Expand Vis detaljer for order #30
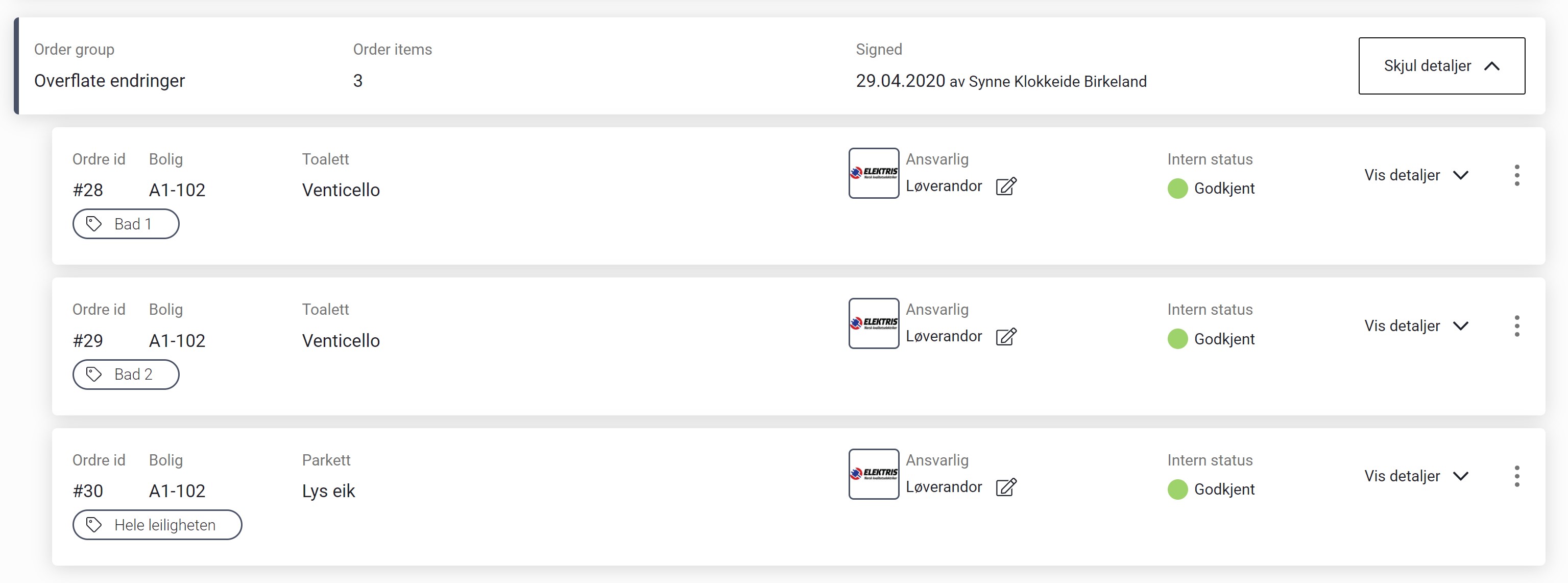1568x583 pixels. (x=1416, y=476)
